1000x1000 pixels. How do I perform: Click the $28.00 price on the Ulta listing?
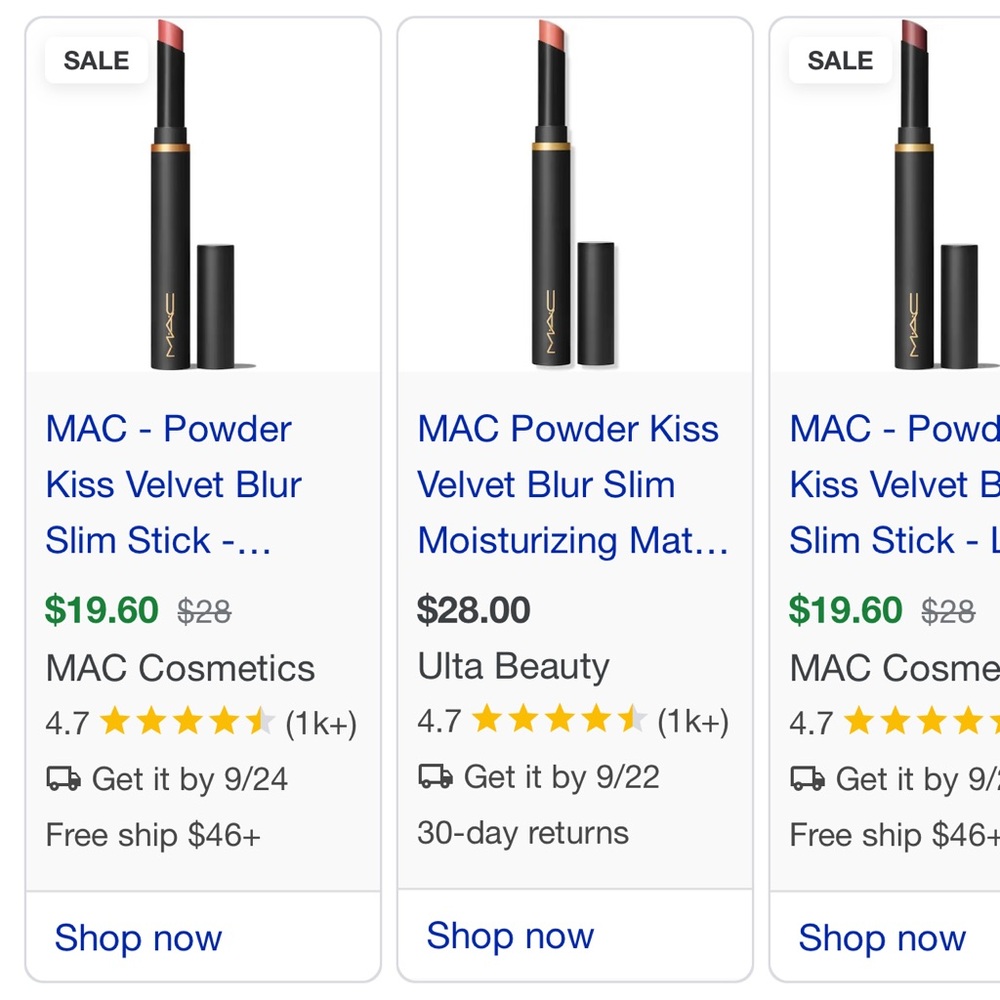point(475,609)
